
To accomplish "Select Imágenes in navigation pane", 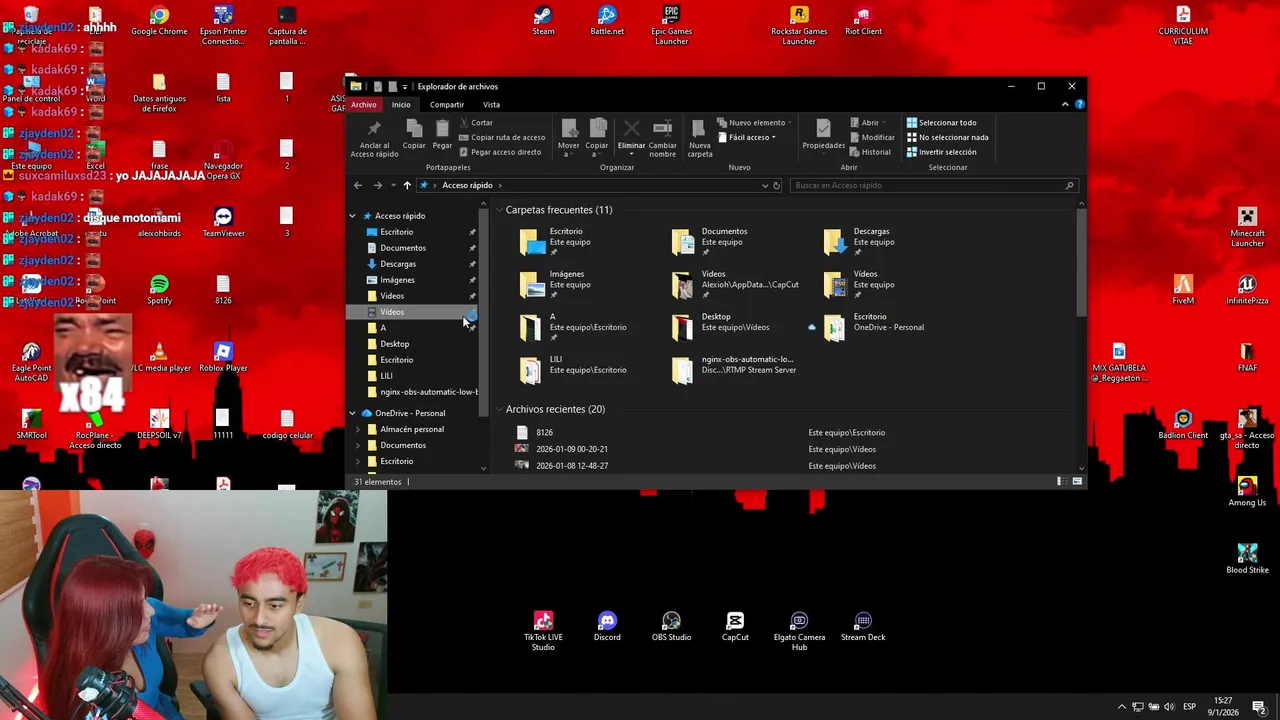I will (397, 280).
